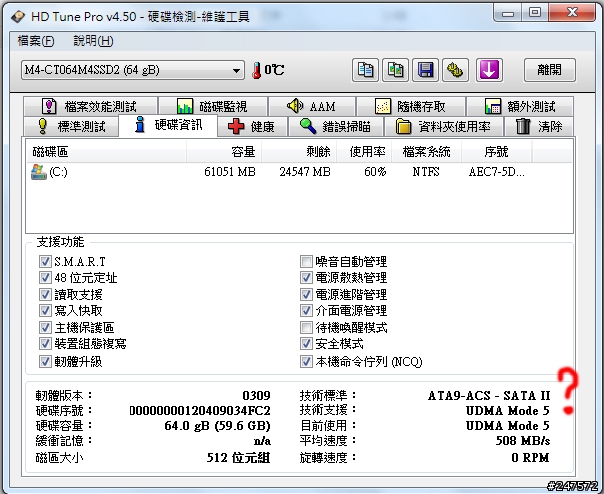The width and height of the screenshot is (604, 494).
Task: Toggle the S.M.A.R.T checkbox
Action: tap(45, 262)
